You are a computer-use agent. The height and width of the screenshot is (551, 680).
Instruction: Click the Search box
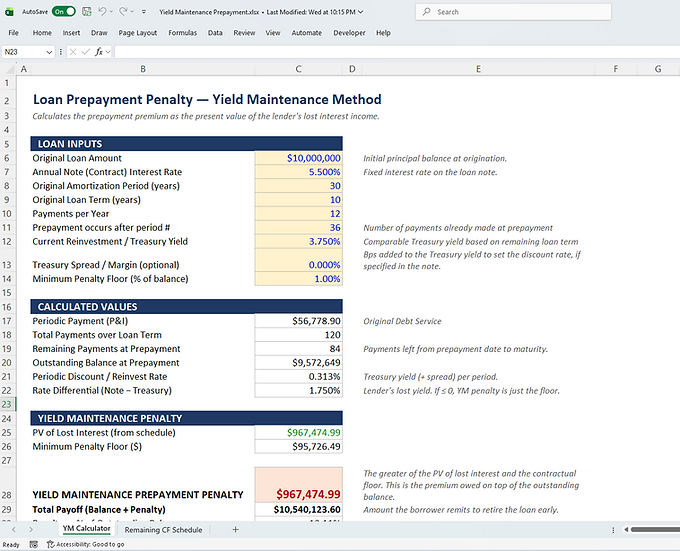coord(513,12)
